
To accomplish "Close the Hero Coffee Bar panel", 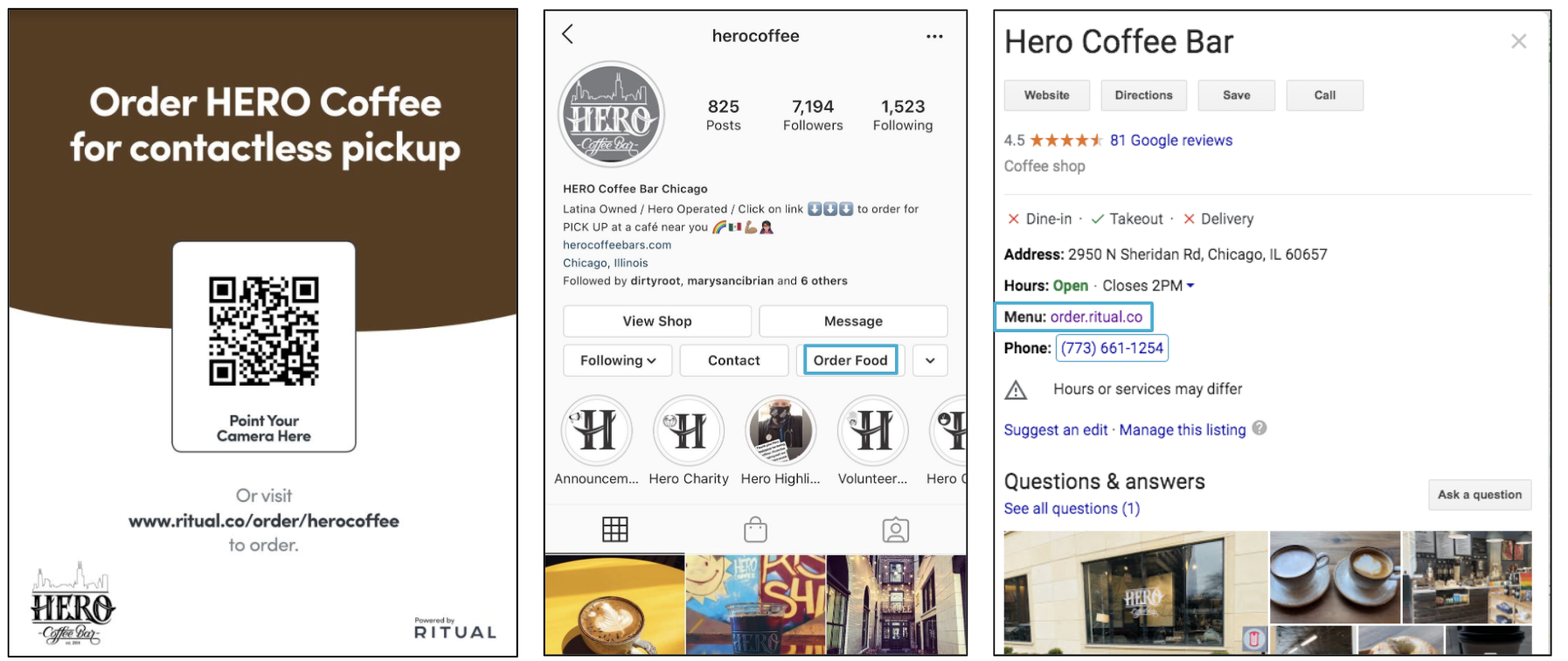I will point(1519,41).
